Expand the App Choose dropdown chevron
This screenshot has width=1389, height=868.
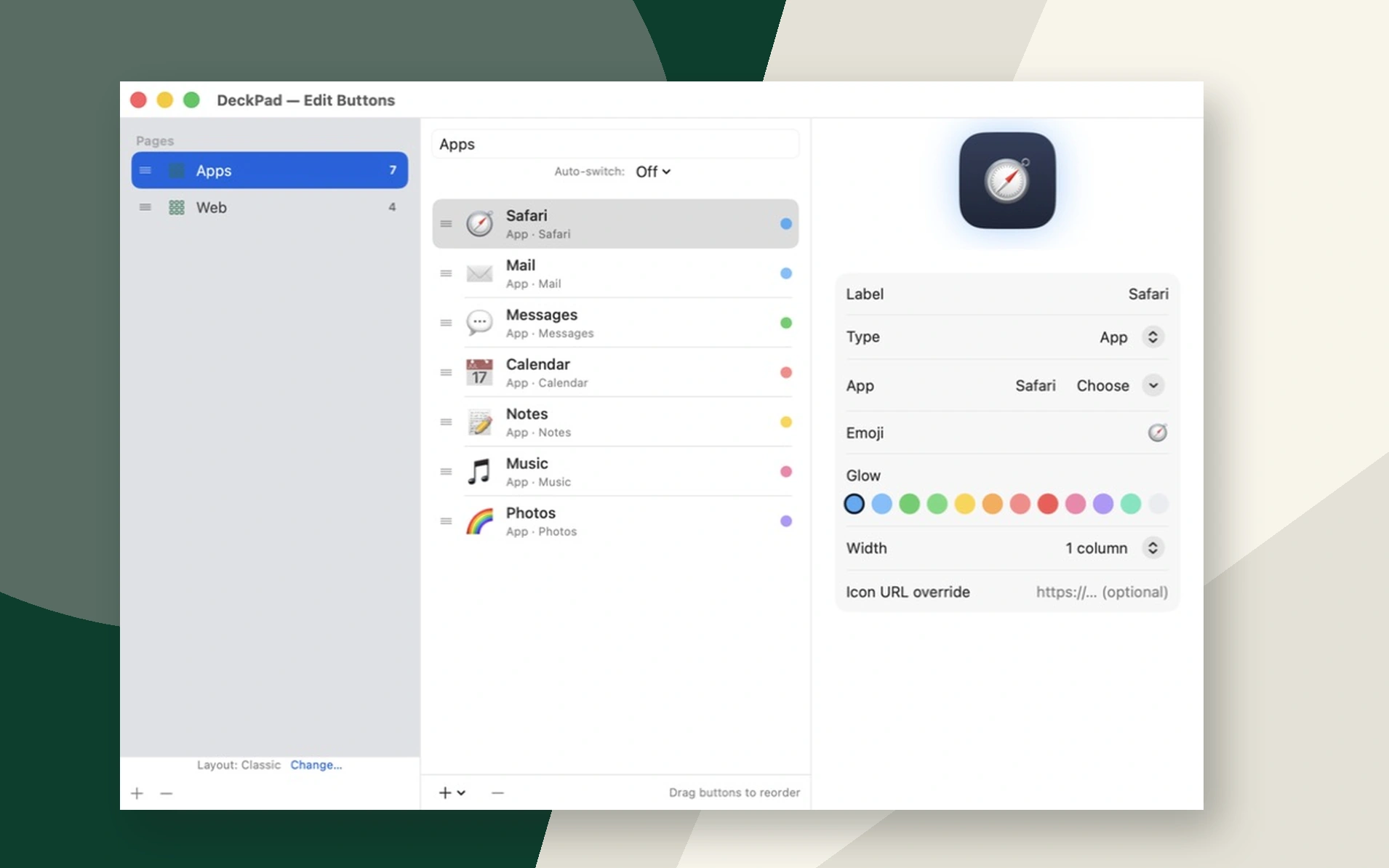[x=1153, y=385]
